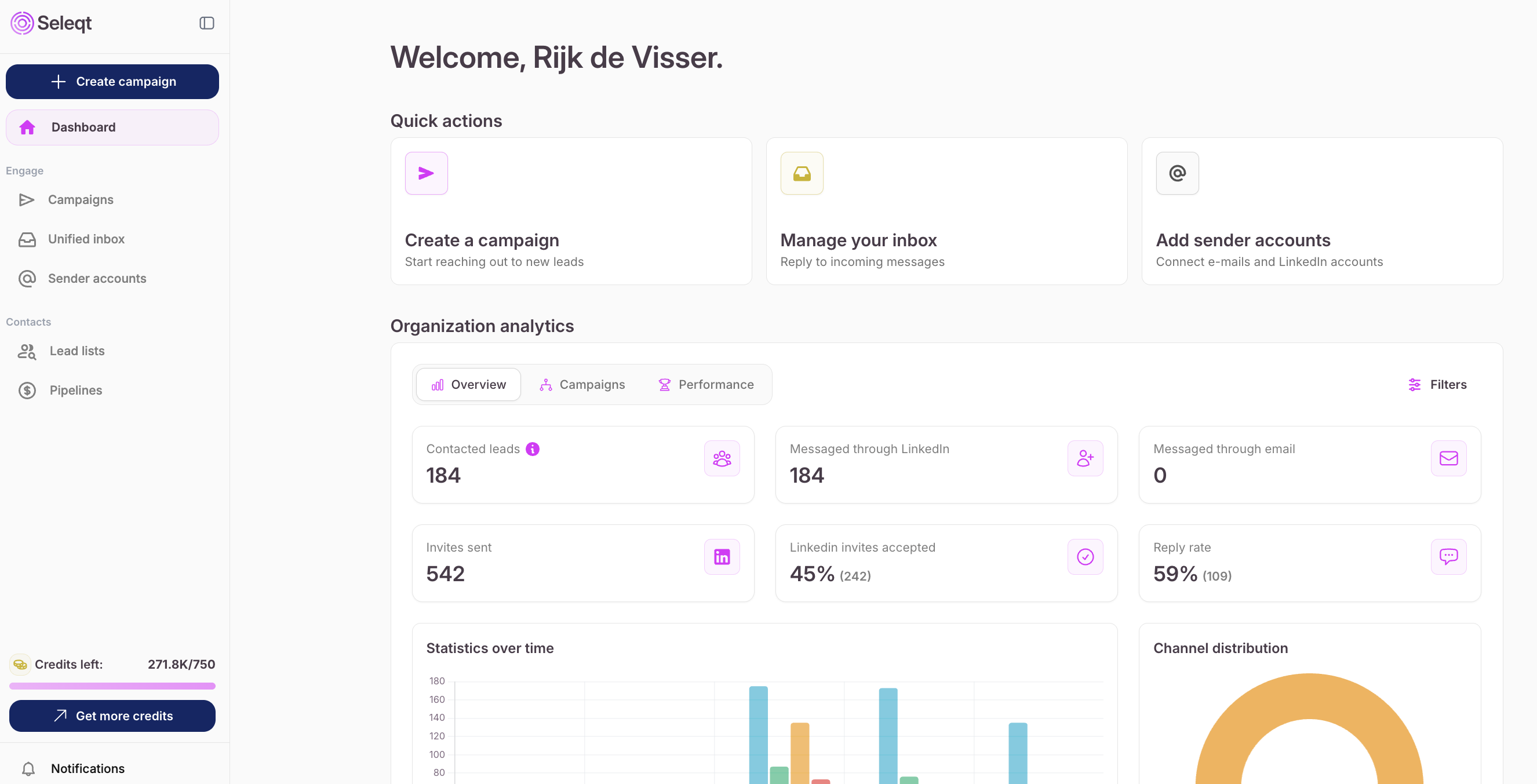Open the Filters panel
1537x784 pixels.
point(1437,384)
